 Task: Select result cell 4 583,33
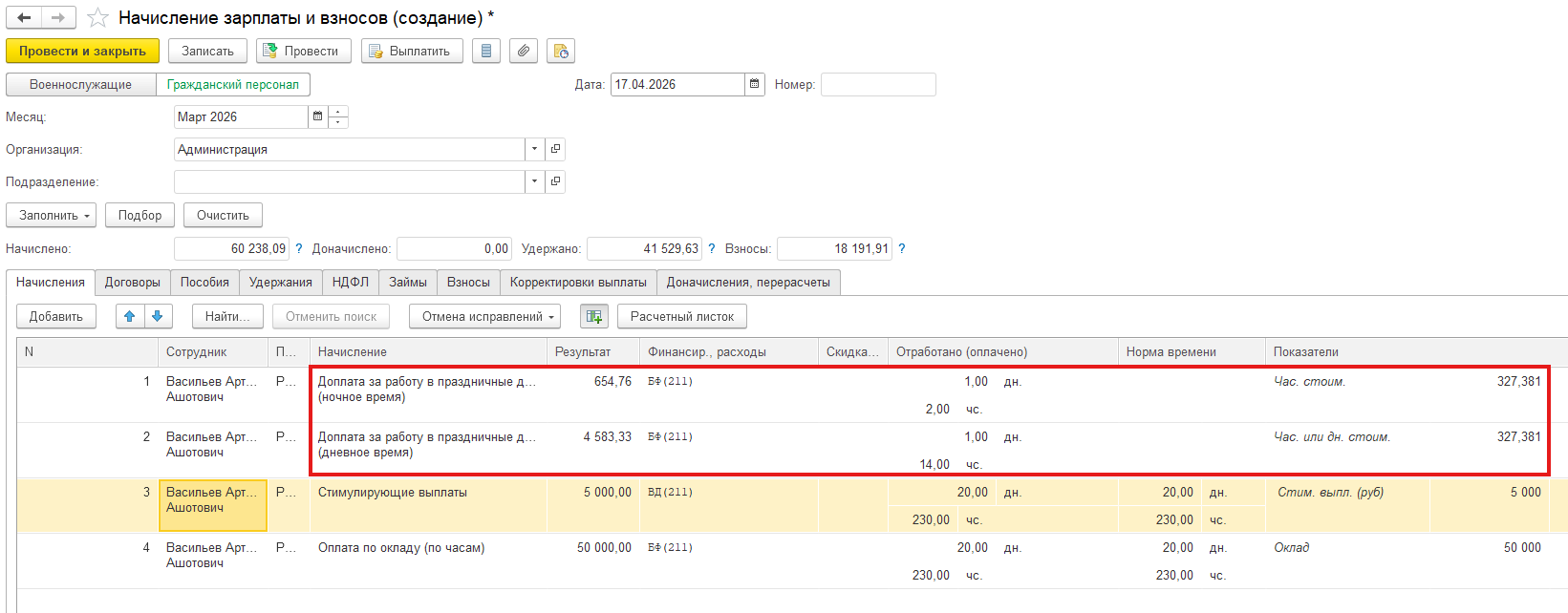(x=593, y=451)
